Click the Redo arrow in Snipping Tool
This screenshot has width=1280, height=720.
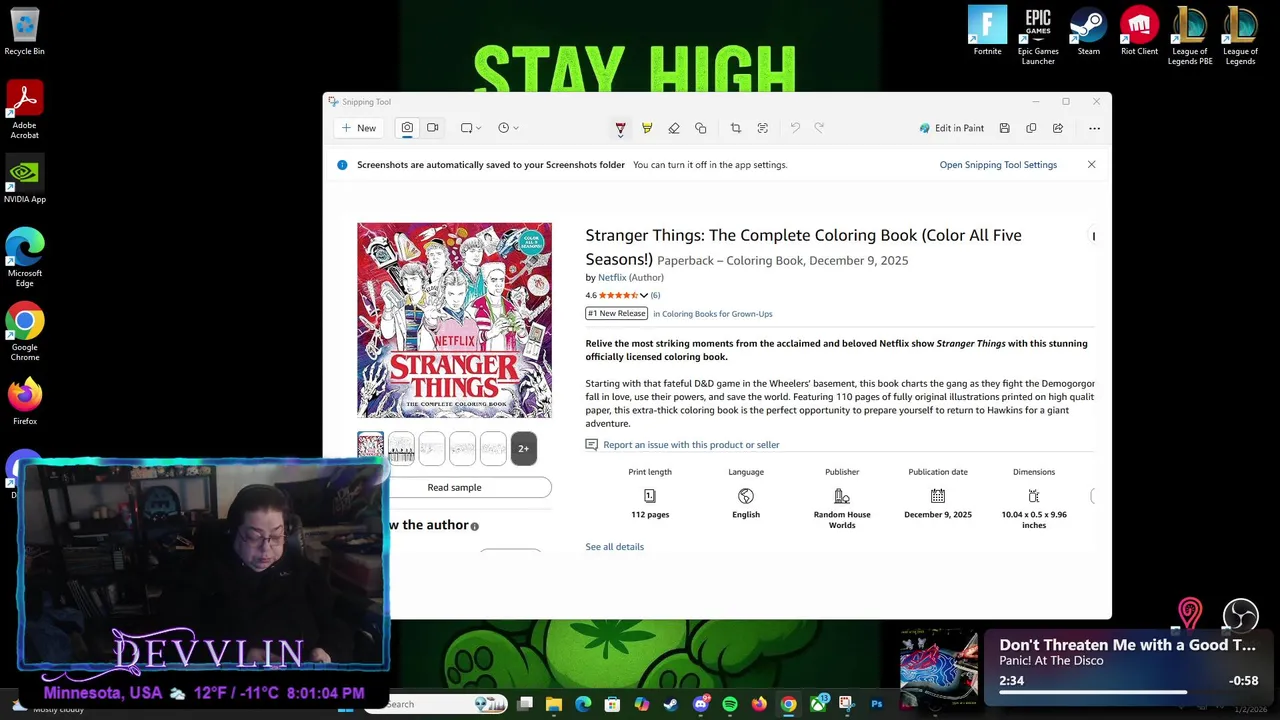[819, 128]
